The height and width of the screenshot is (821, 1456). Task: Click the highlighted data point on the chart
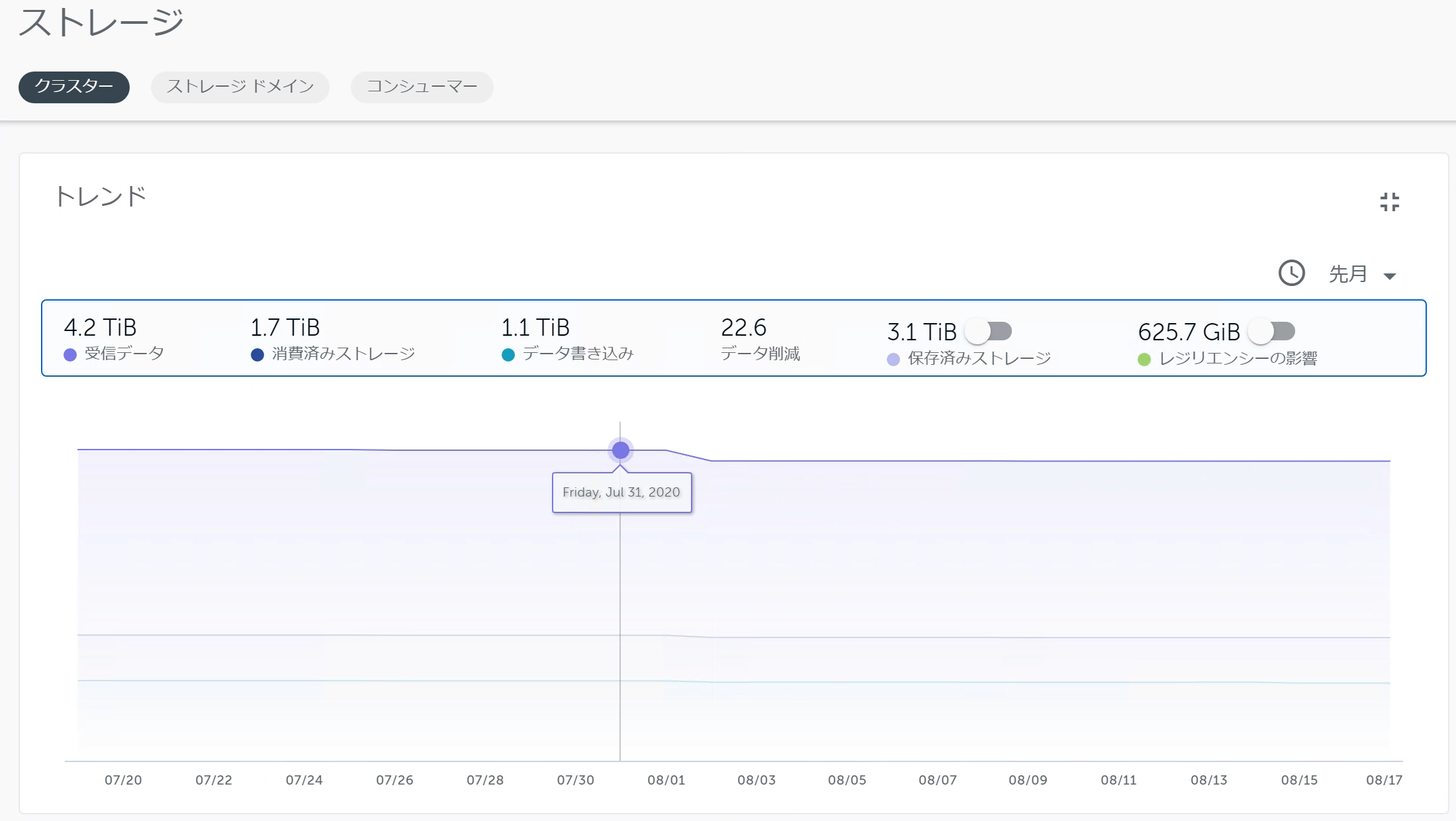coord(621,450)
